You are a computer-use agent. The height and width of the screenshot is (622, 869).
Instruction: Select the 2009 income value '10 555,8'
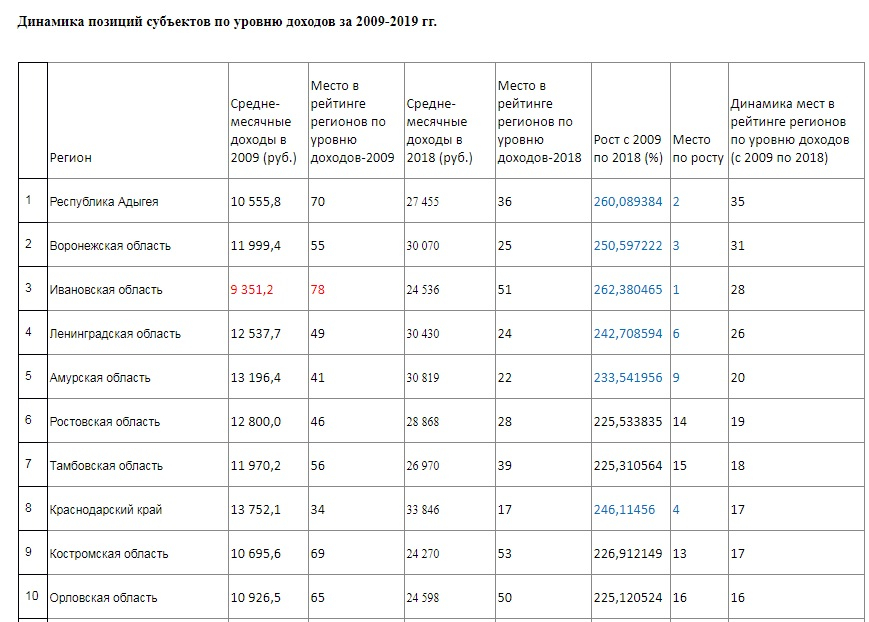coord(255,201)
